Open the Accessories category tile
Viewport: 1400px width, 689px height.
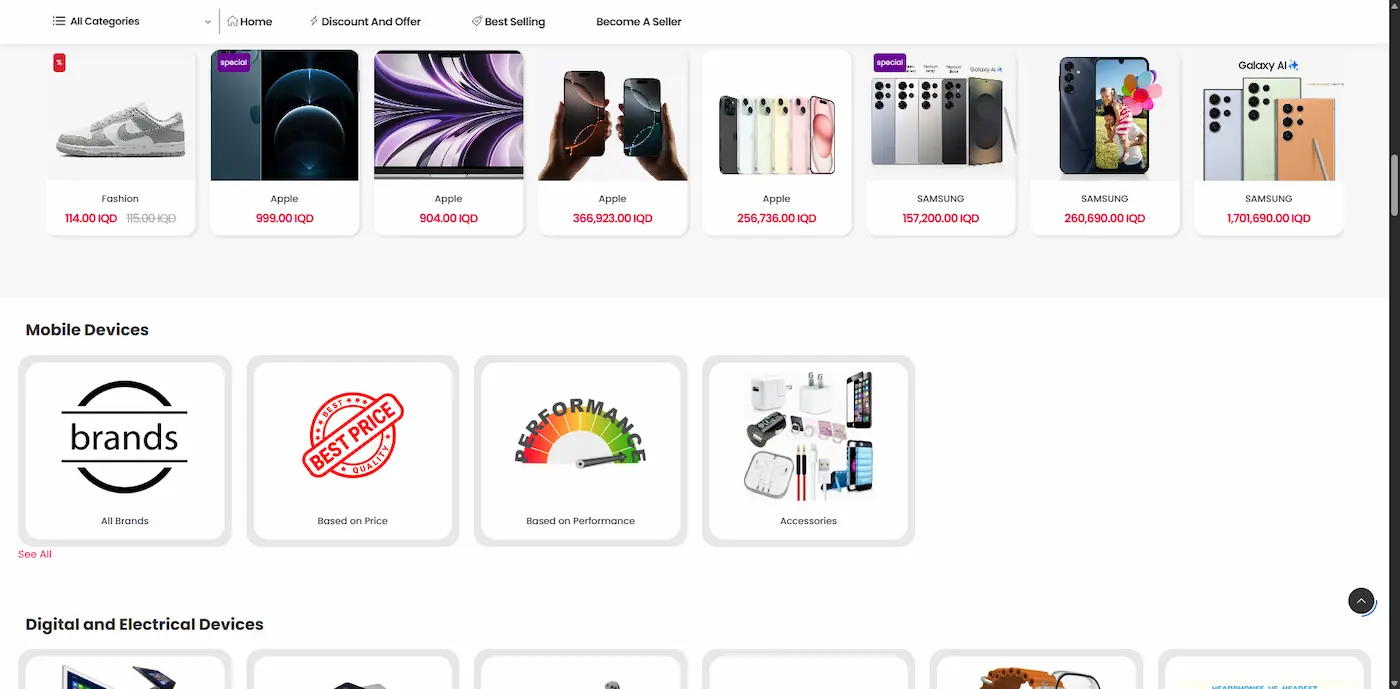809,451
